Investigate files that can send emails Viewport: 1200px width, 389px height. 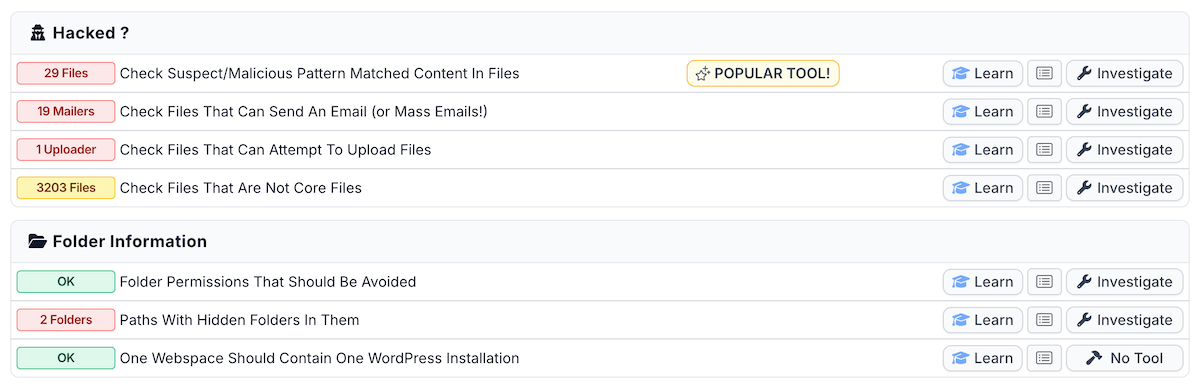click(x=1124, y=111)
